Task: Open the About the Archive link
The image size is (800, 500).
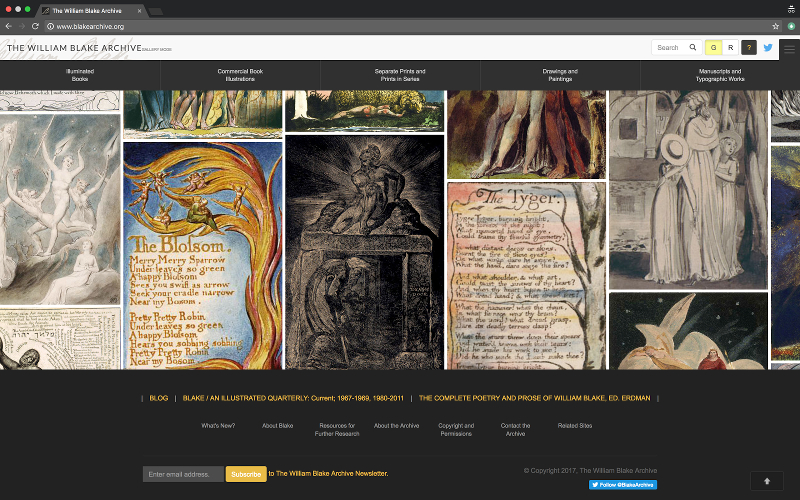Action: point(396,426)
